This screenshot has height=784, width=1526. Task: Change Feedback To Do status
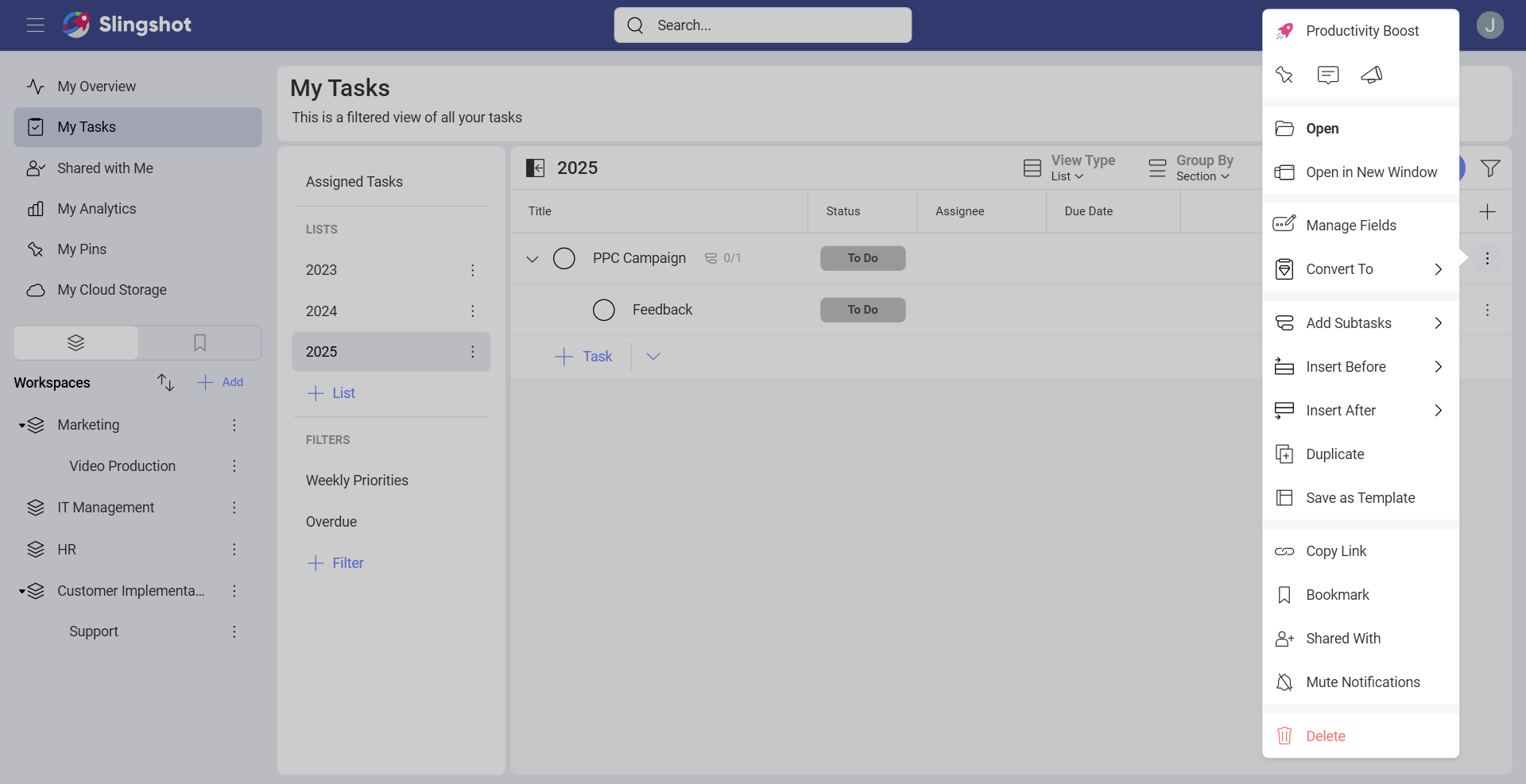click(x=862, y=310)
